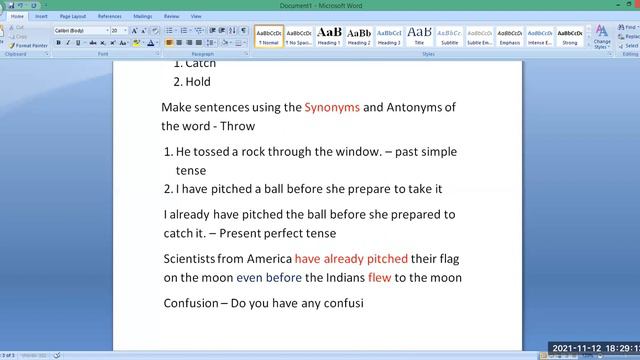Apply superscript formatting
This screenshot has width=640, height=360.
point(113,43)
